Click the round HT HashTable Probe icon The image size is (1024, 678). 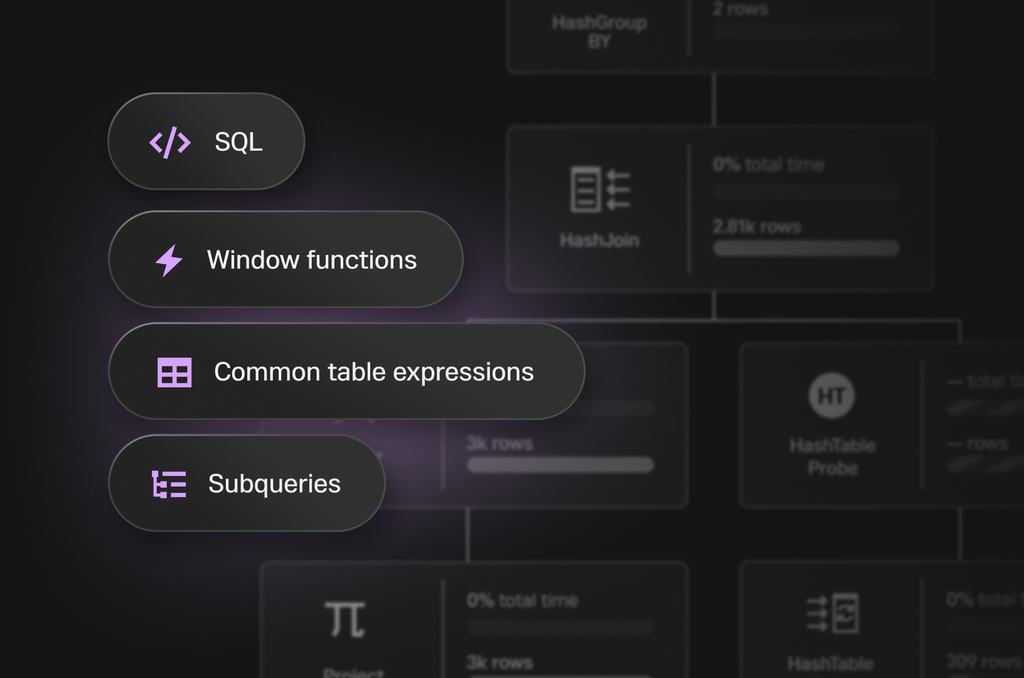(832, 395)
